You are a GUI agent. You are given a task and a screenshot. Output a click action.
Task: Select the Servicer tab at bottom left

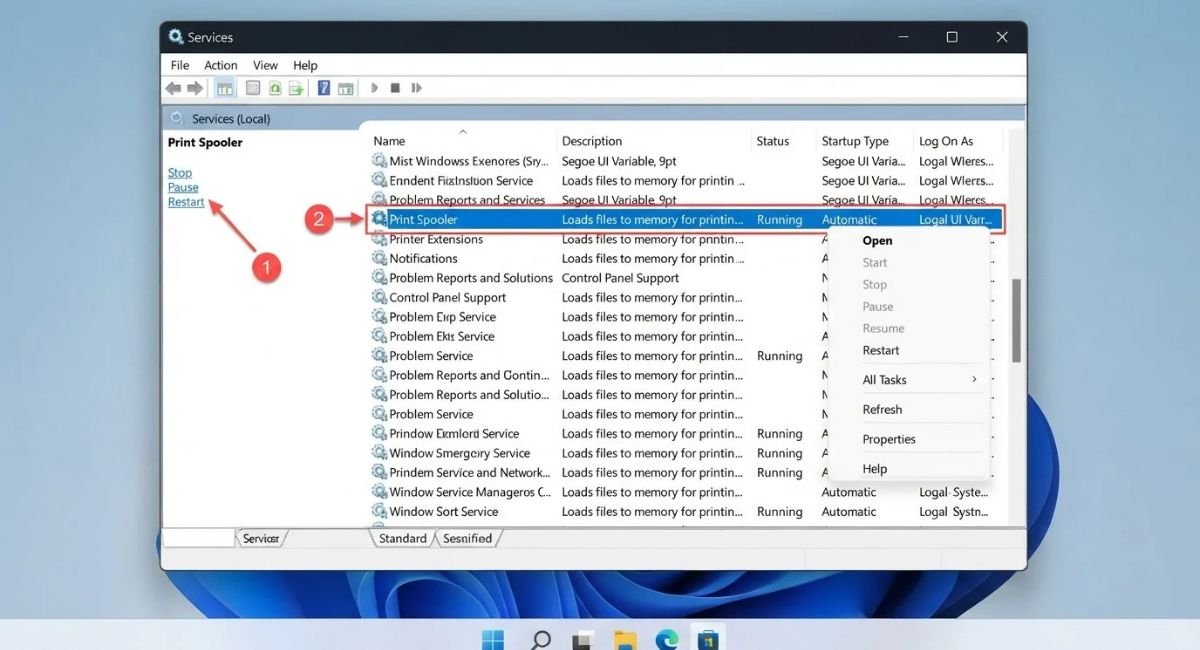pyautogui.click(x=261, y=538)
